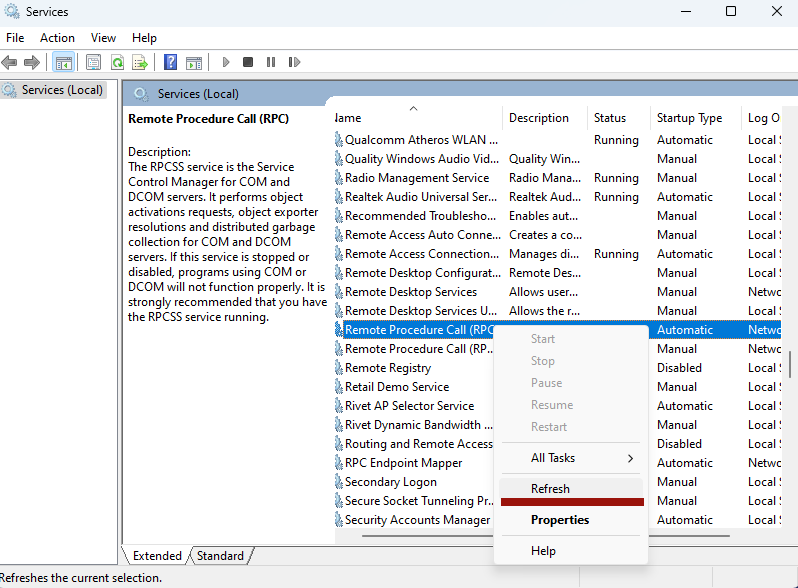Click the green Refresh toolbar icon
798x588 pixels.
[117, 62]
